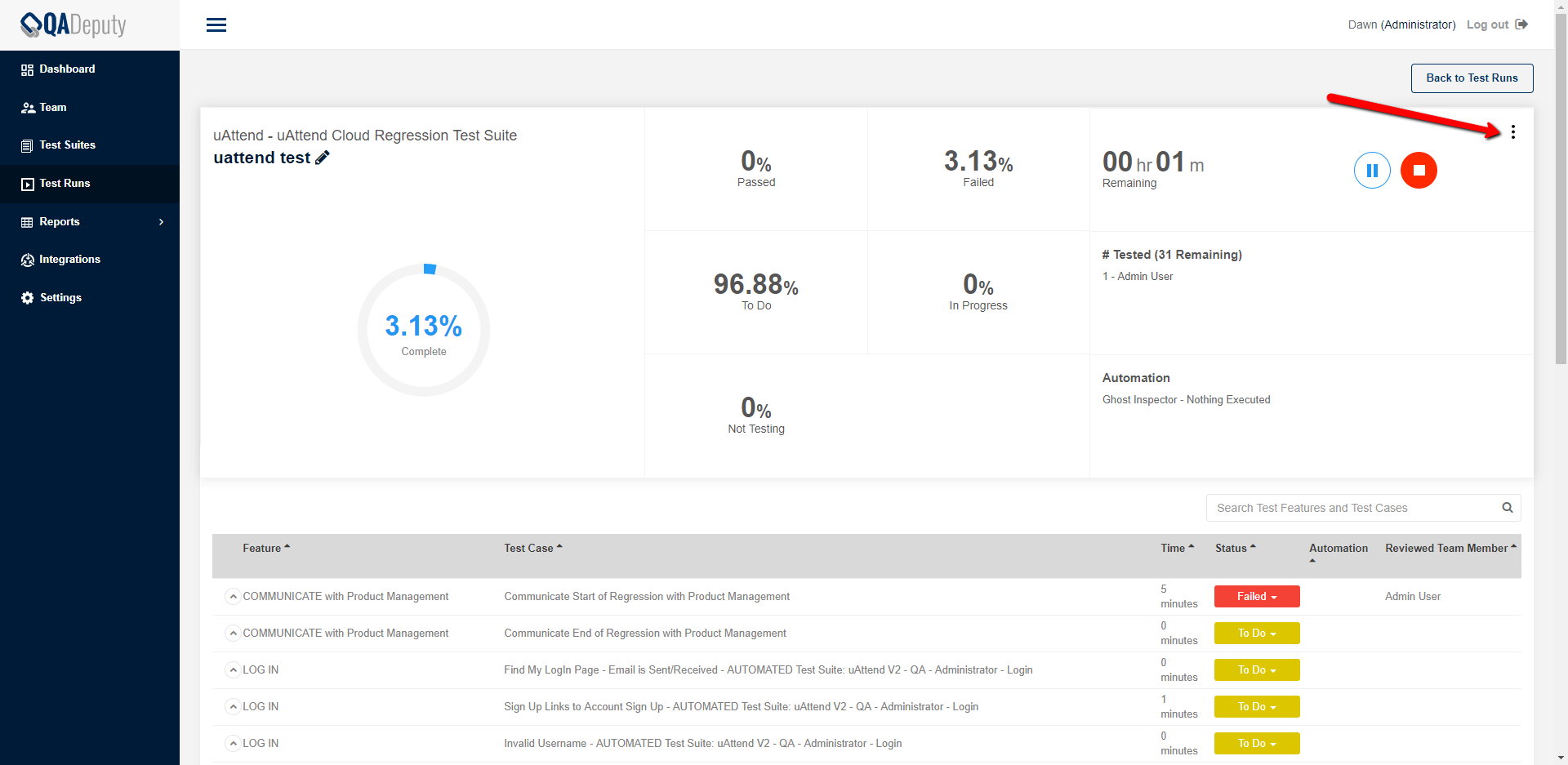Click the Test Runs play icon
Image resolution: width=1568 pixels, height=765 pixels.
28,184
